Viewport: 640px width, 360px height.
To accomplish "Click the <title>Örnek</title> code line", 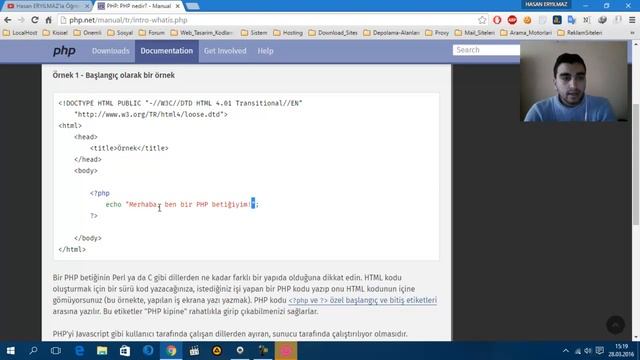I will point(129,148).
